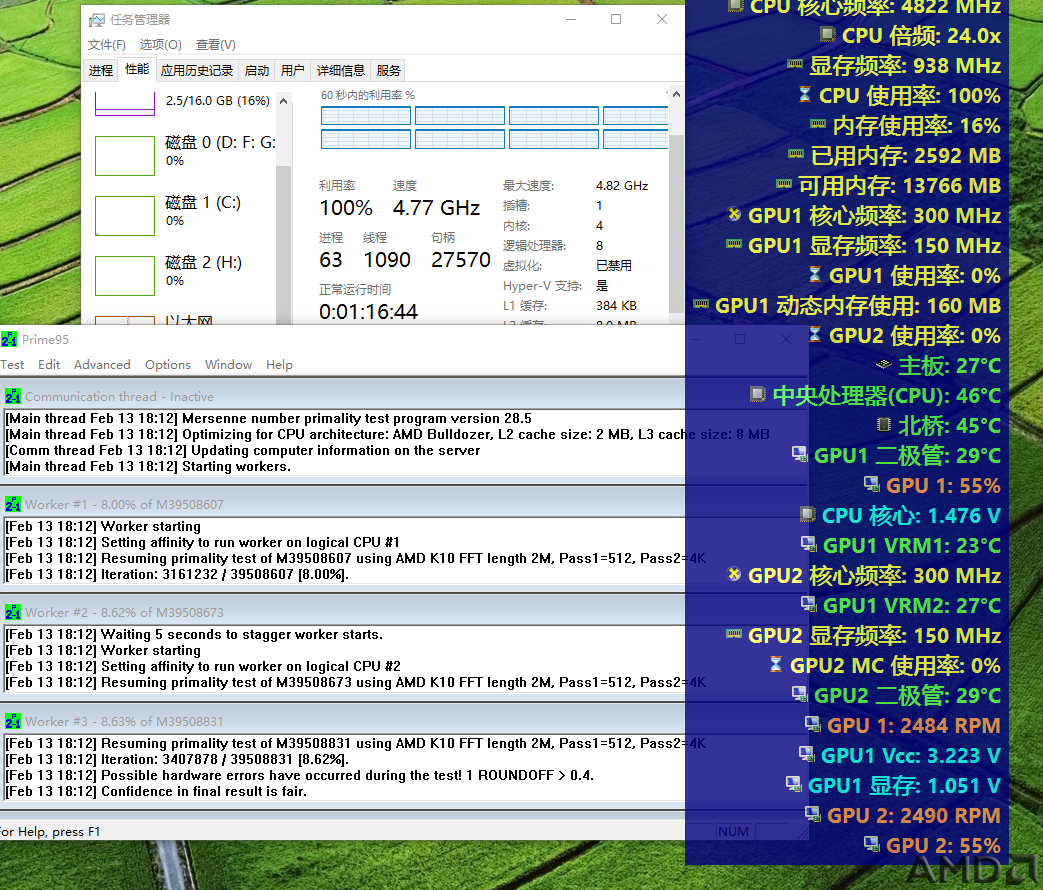
Task: Click the hourglass icon beside GPU2 MC 使用率: 0%
Action: click(776, 664)
